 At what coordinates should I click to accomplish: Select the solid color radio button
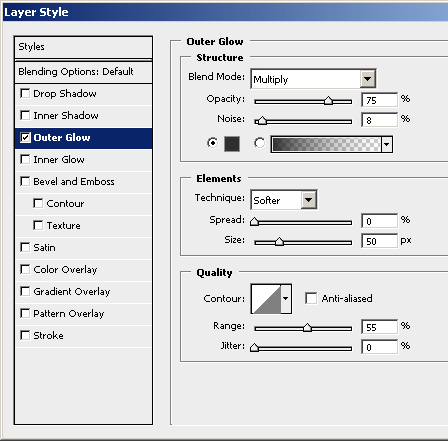coord(212,143)
